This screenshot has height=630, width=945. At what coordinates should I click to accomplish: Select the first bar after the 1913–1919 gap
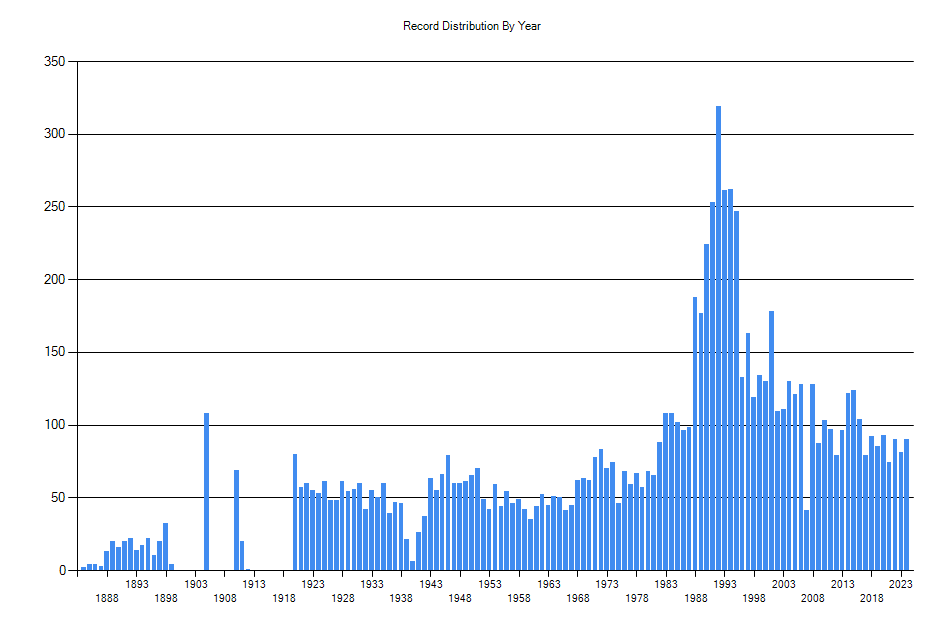pos(295,512)
